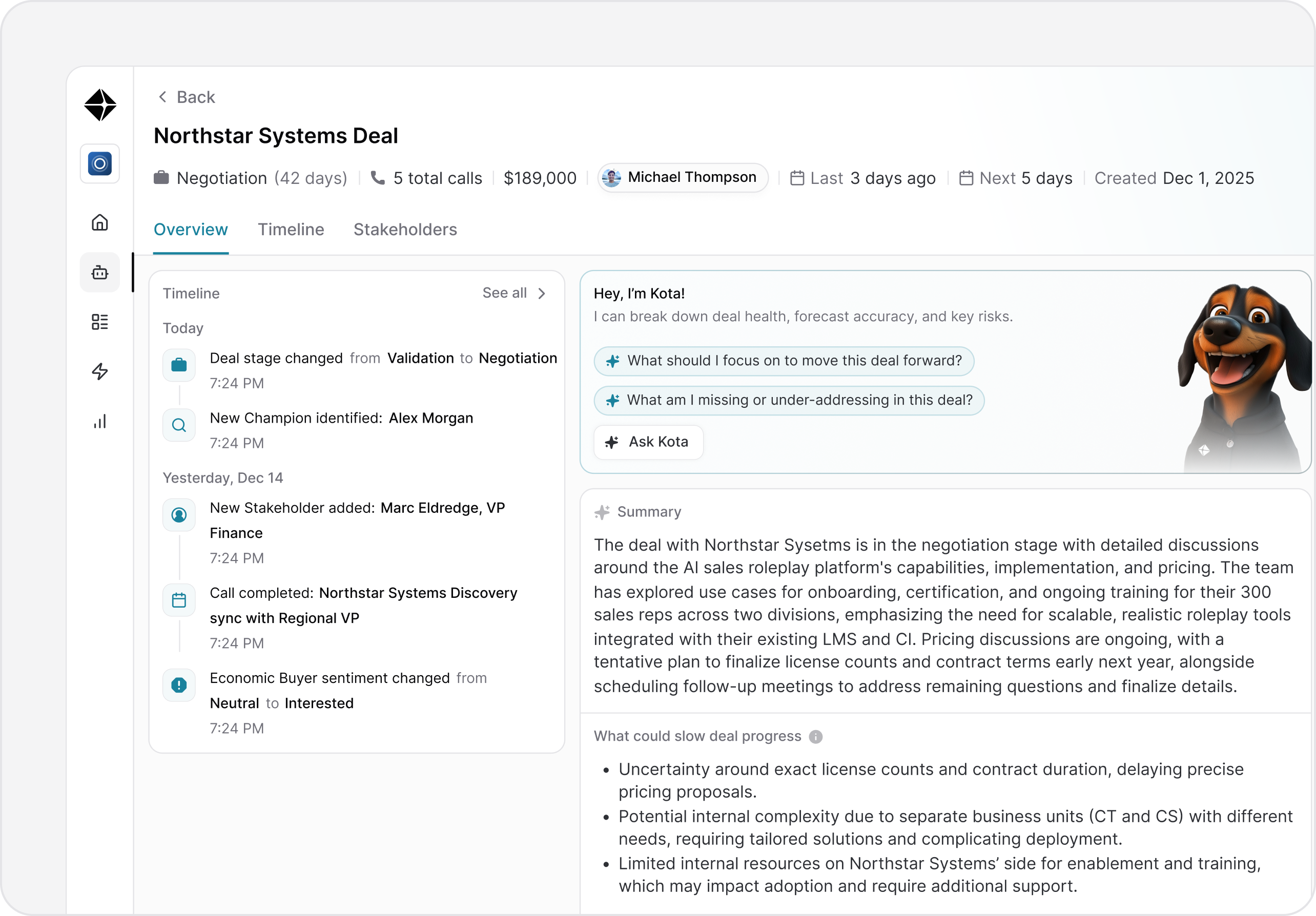Open the robot assistant sidebar icon
The image size is (1316, 916).
tap(100, 272)
